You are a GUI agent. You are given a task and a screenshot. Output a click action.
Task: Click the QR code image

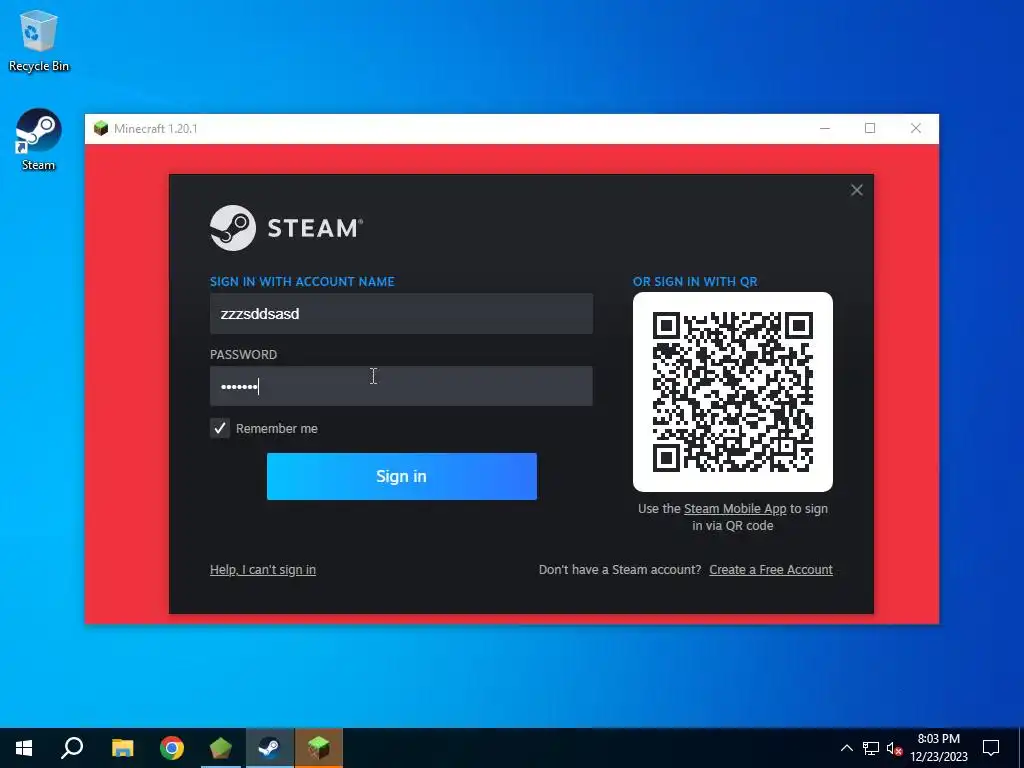tap(733, 392)
